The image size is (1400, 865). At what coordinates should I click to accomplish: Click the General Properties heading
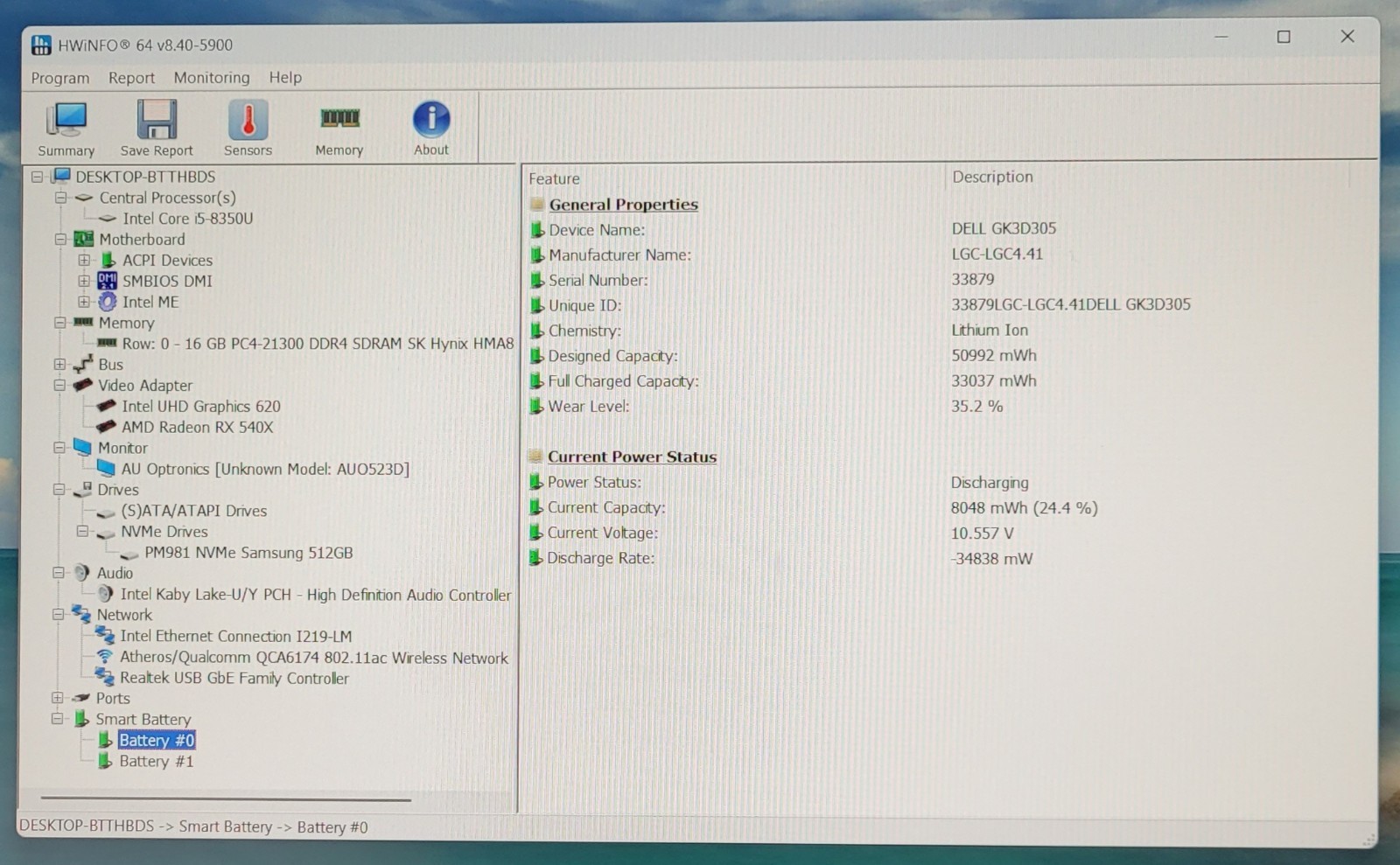624,205
